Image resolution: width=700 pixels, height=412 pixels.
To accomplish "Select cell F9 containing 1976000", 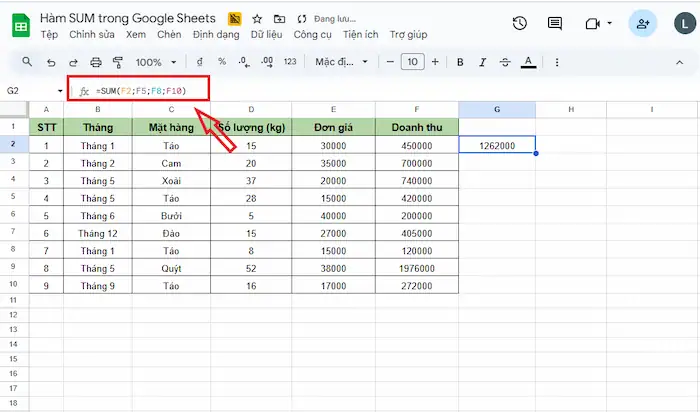I will (x=417, y=268).
